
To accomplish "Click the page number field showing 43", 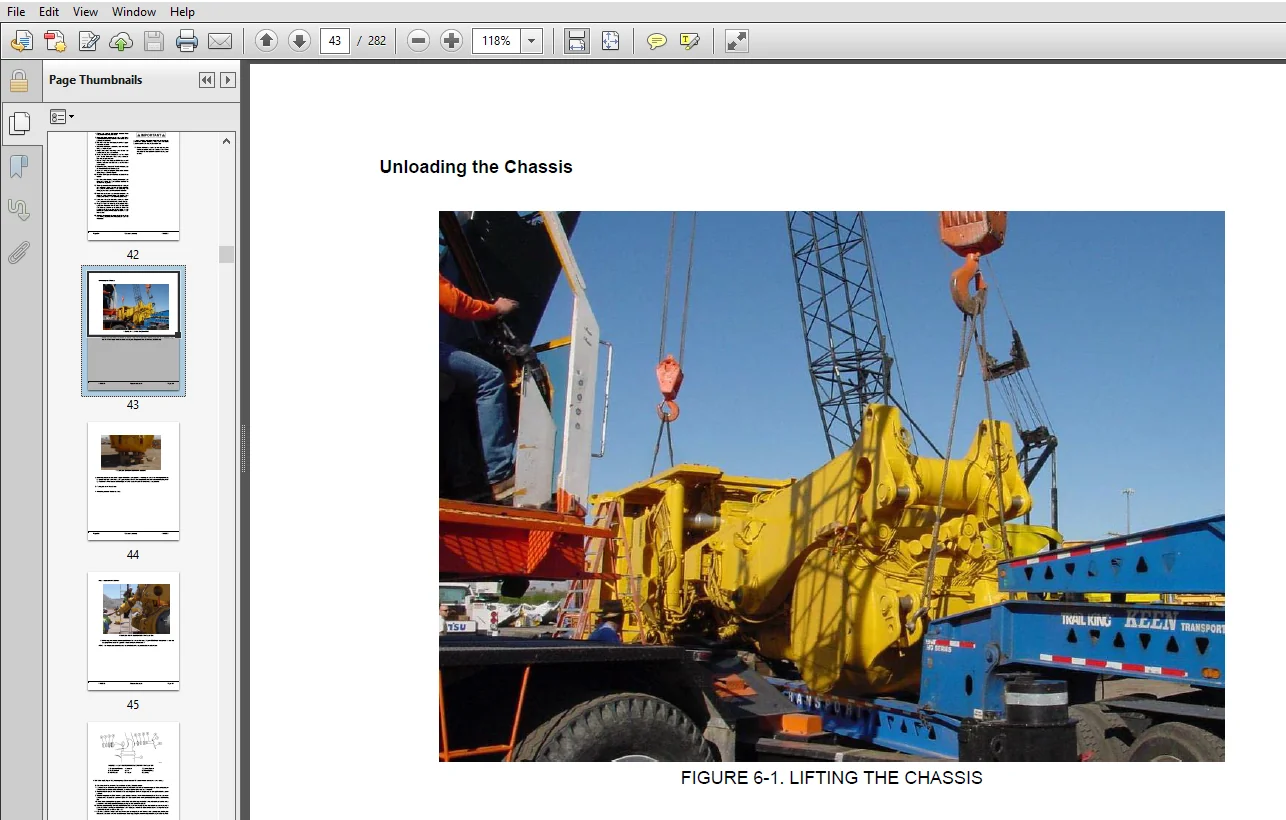I will click(335, 41).
